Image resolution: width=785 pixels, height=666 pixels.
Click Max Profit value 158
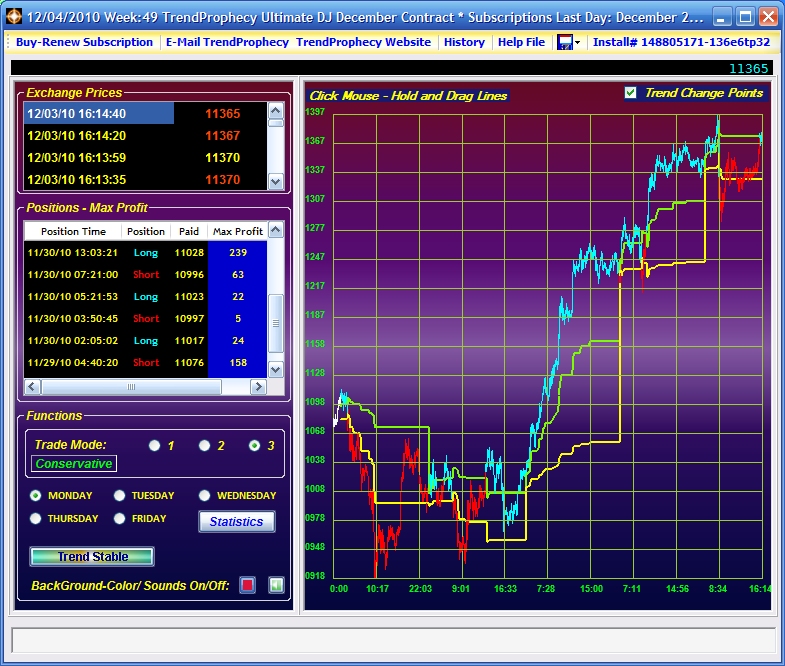(238, 363)
